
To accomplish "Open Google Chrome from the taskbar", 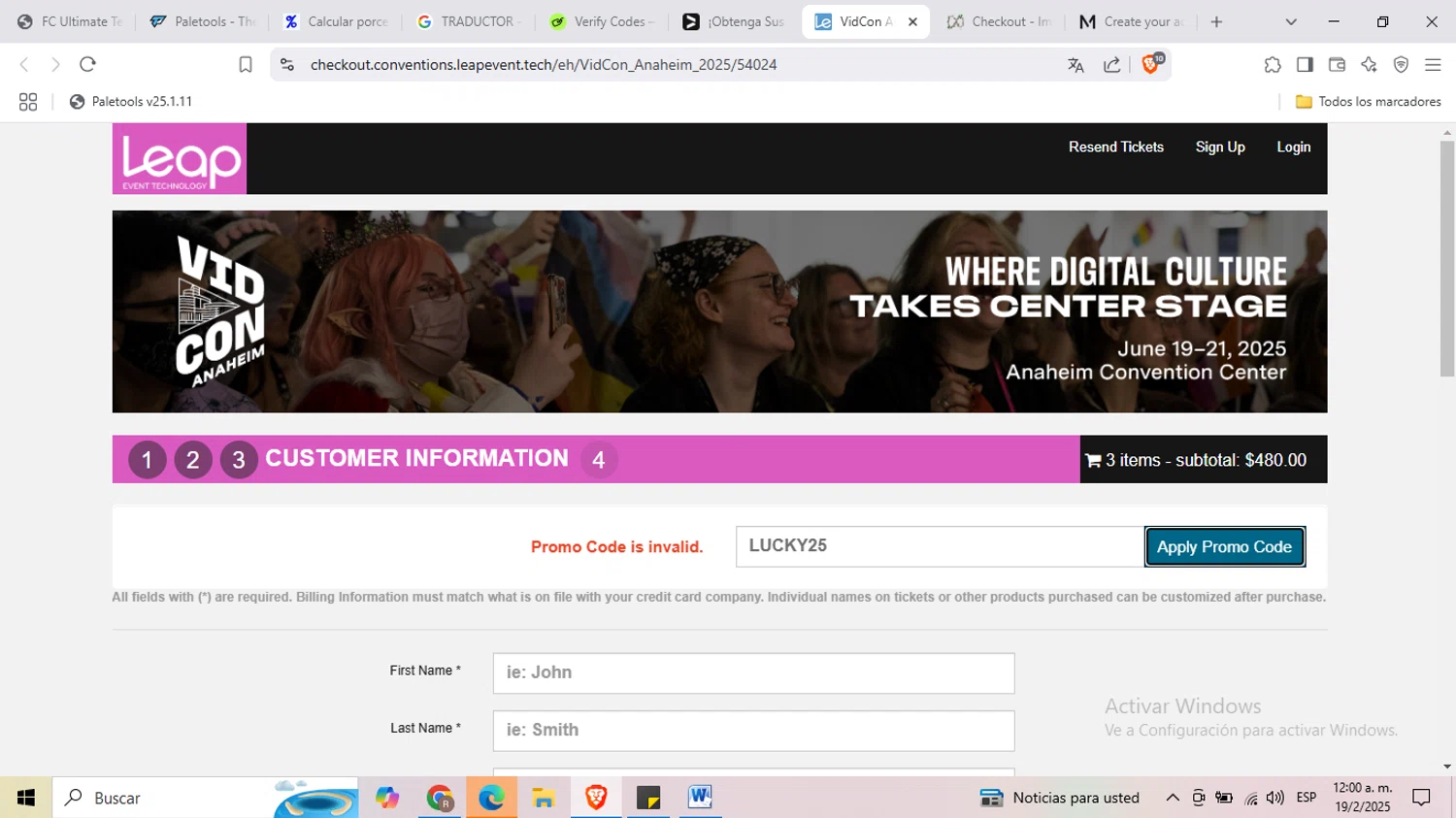I will pos(440,798).
